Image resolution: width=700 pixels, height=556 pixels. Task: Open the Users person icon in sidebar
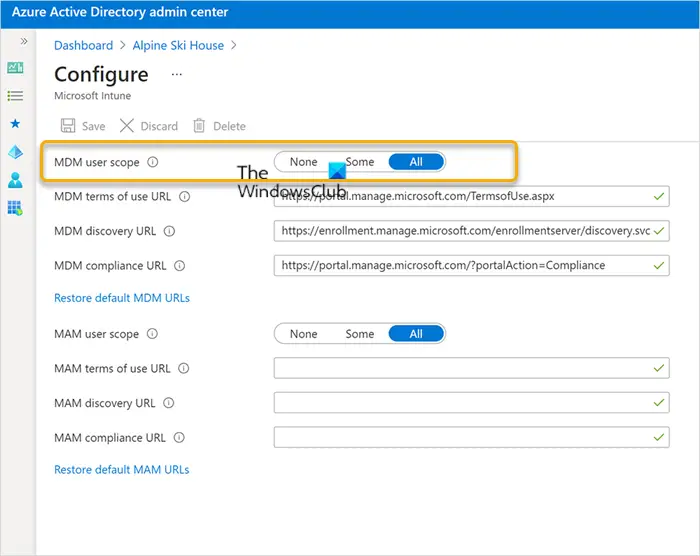pos(15,180)
